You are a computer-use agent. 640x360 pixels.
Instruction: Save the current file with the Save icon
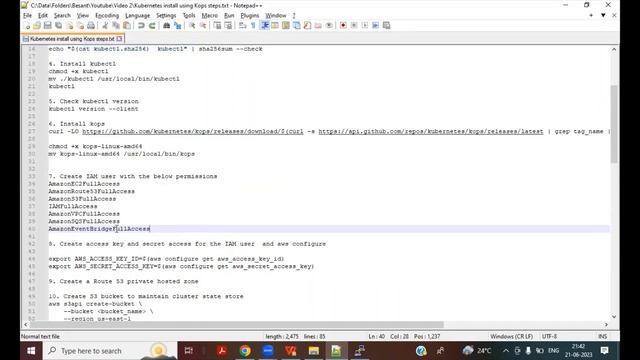48,26
